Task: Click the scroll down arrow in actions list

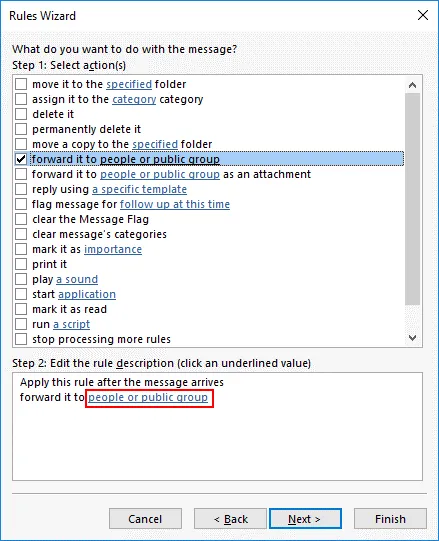Action: pos(412,338)
